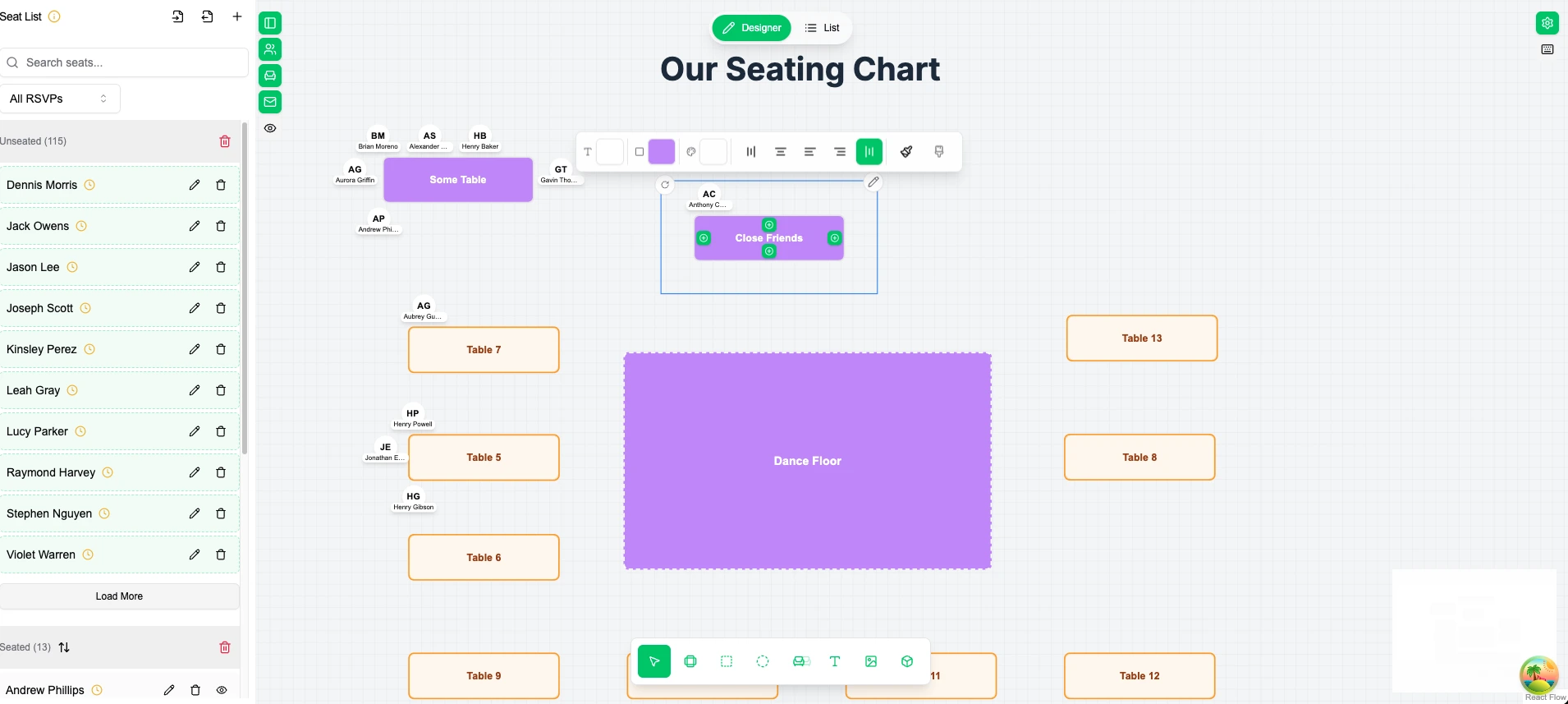1568x704 pixels.
Task: Choose the dashed circle shape tool
Action: click(763, 661)
